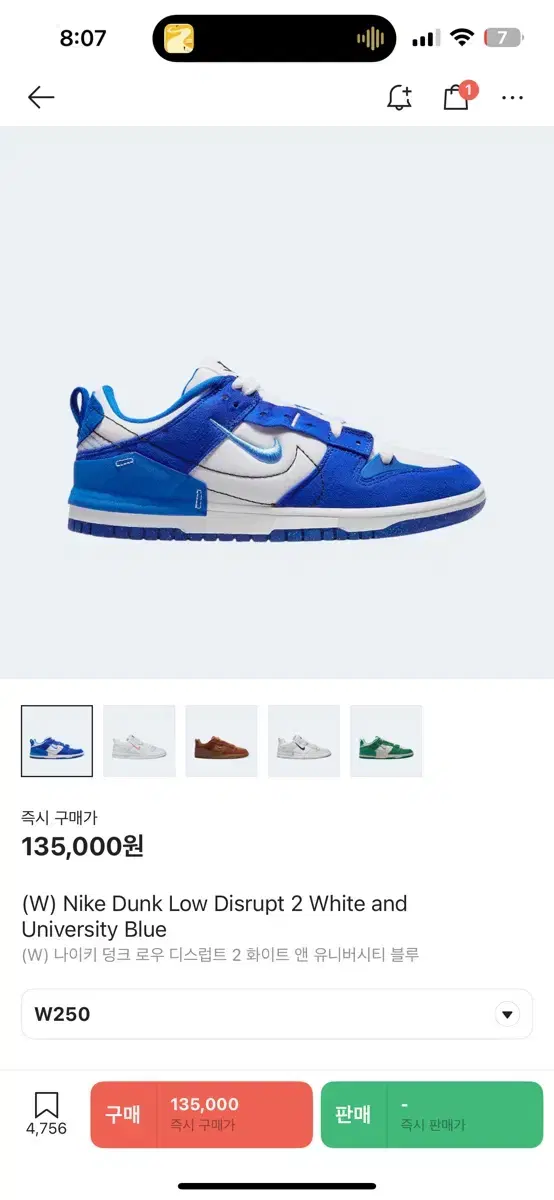Image resolution: width=554 pixels, height=1200 pixels.
Task: Select the green shoe thumbnail
Action: click(x=386, y=741)
